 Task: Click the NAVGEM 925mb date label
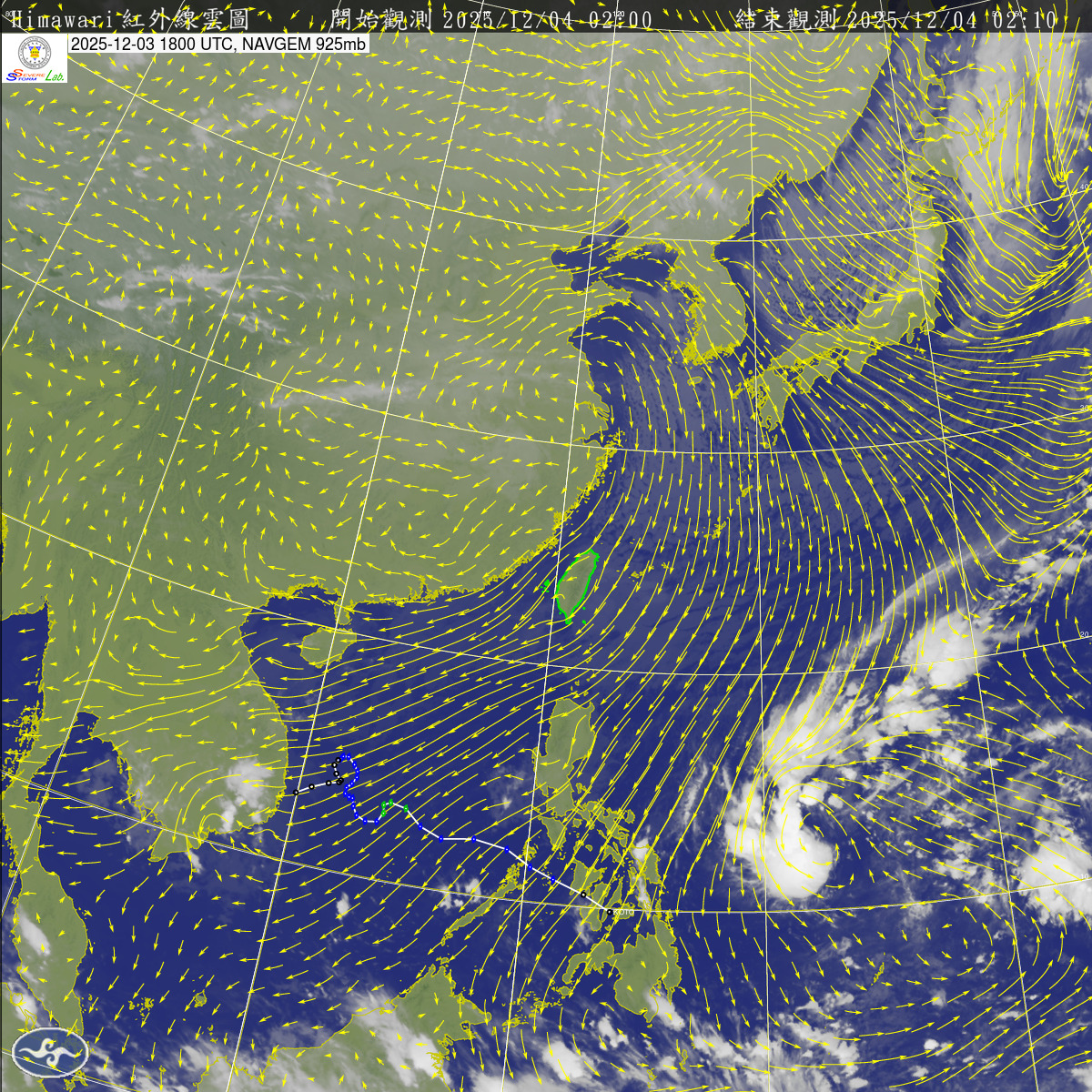tap(218, 44)
